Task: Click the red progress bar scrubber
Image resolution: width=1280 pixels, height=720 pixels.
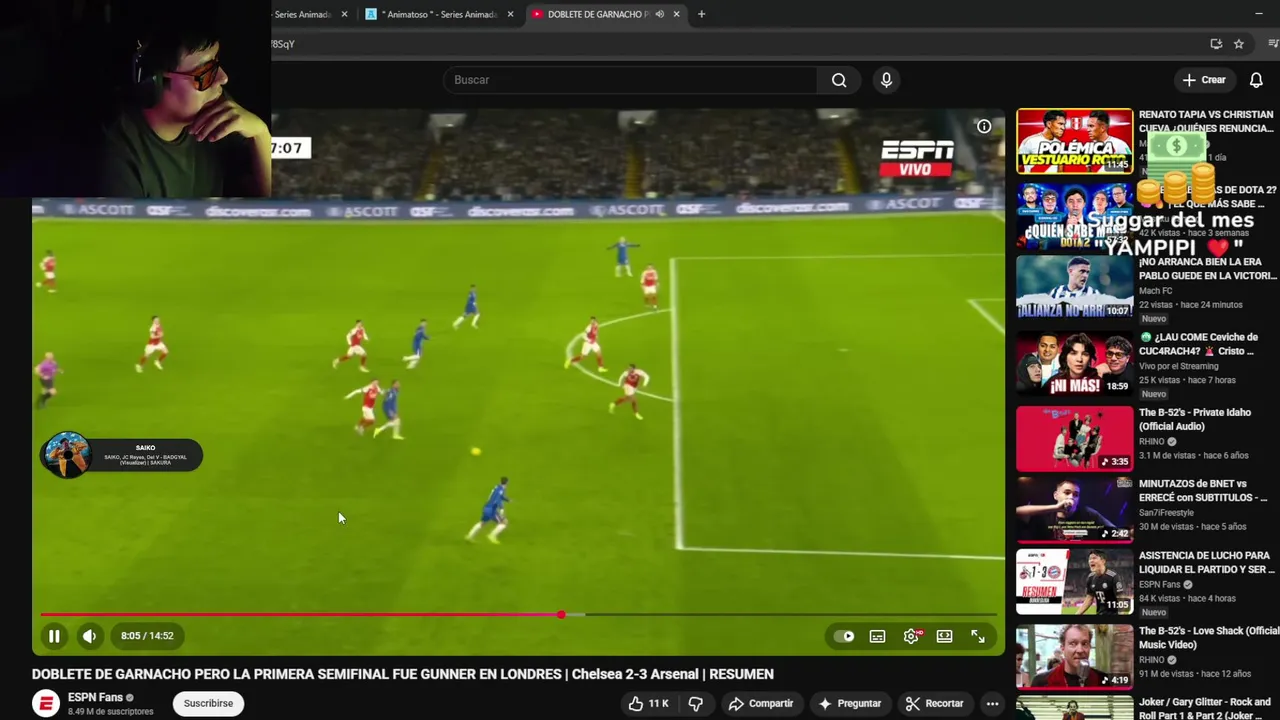Action: pos(561,614)
